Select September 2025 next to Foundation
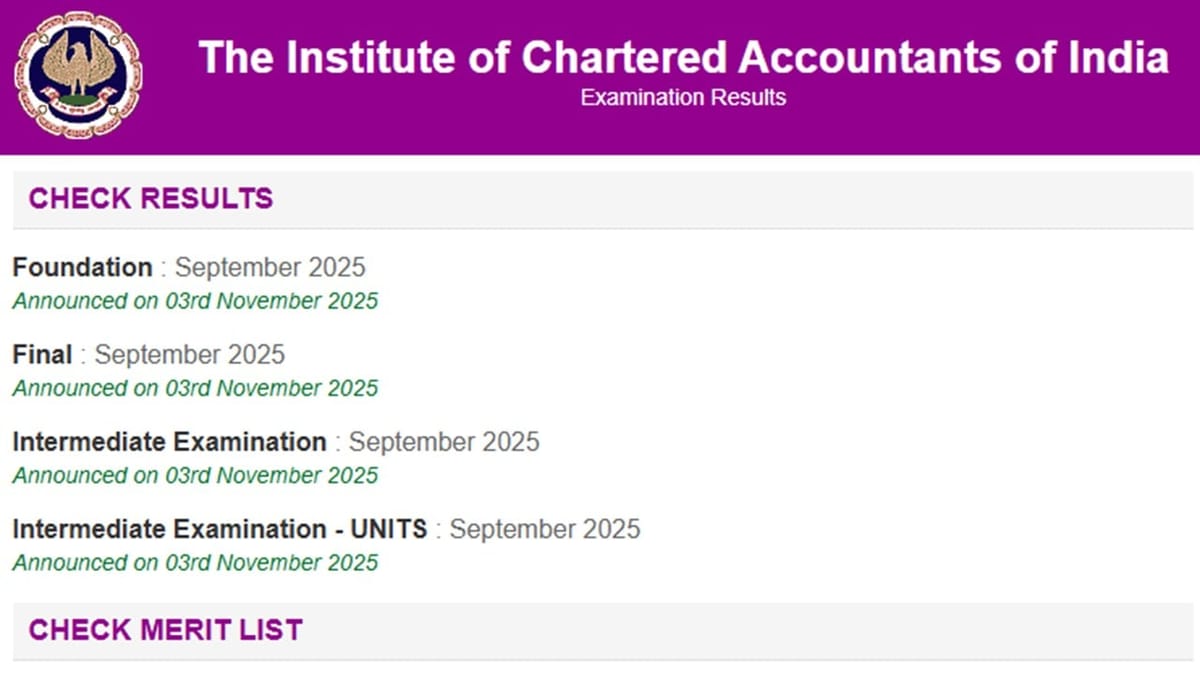Image resolution: width=1200 pixels, height=675 pixels. pos(270,267)
